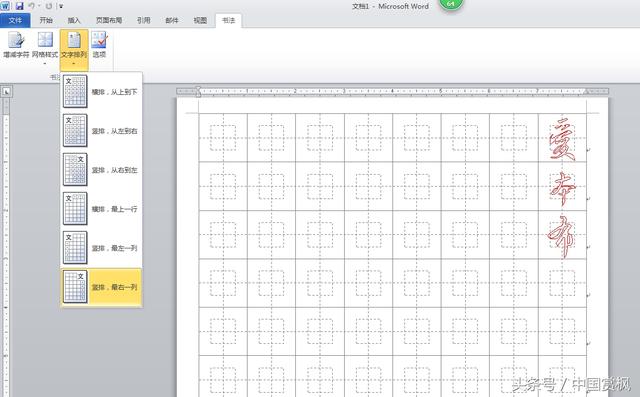Click the vertical ruler on the left edge

(6, 247)
